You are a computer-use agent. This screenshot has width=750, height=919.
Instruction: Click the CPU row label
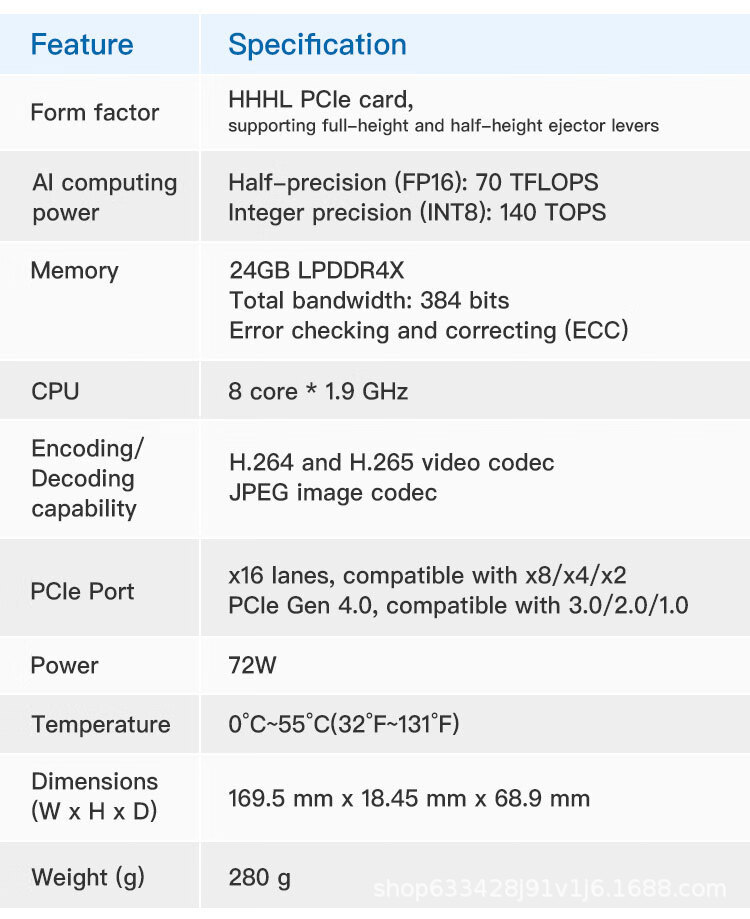coord(55,391)
